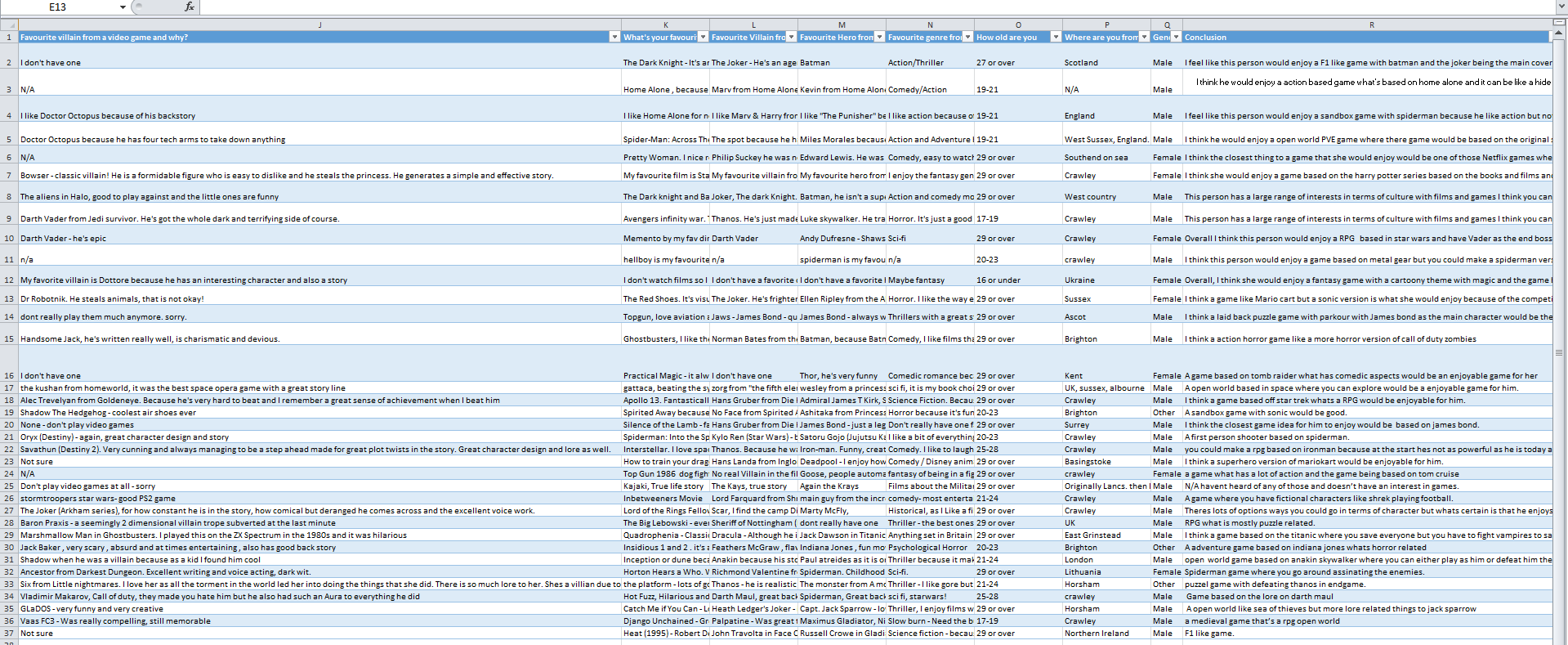Expand the formula bar with the chevron

pos(1561,7)
